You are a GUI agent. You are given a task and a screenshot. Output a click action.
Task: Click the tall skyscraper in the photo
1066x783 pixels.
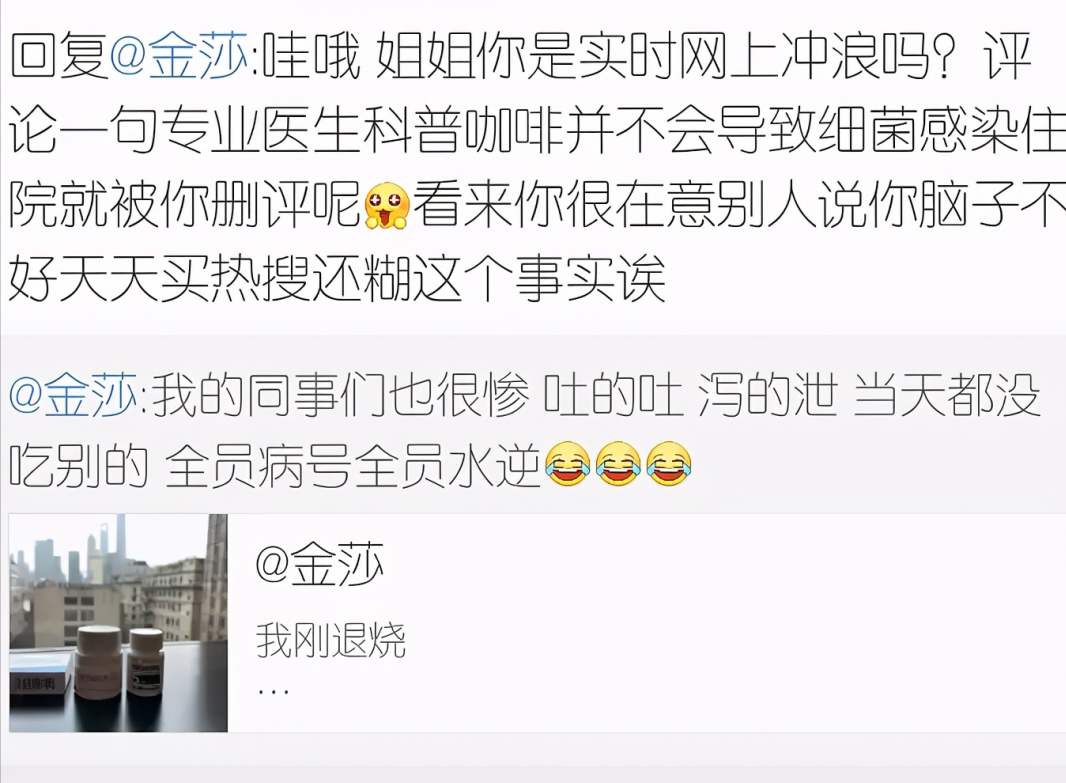point(121,538)
